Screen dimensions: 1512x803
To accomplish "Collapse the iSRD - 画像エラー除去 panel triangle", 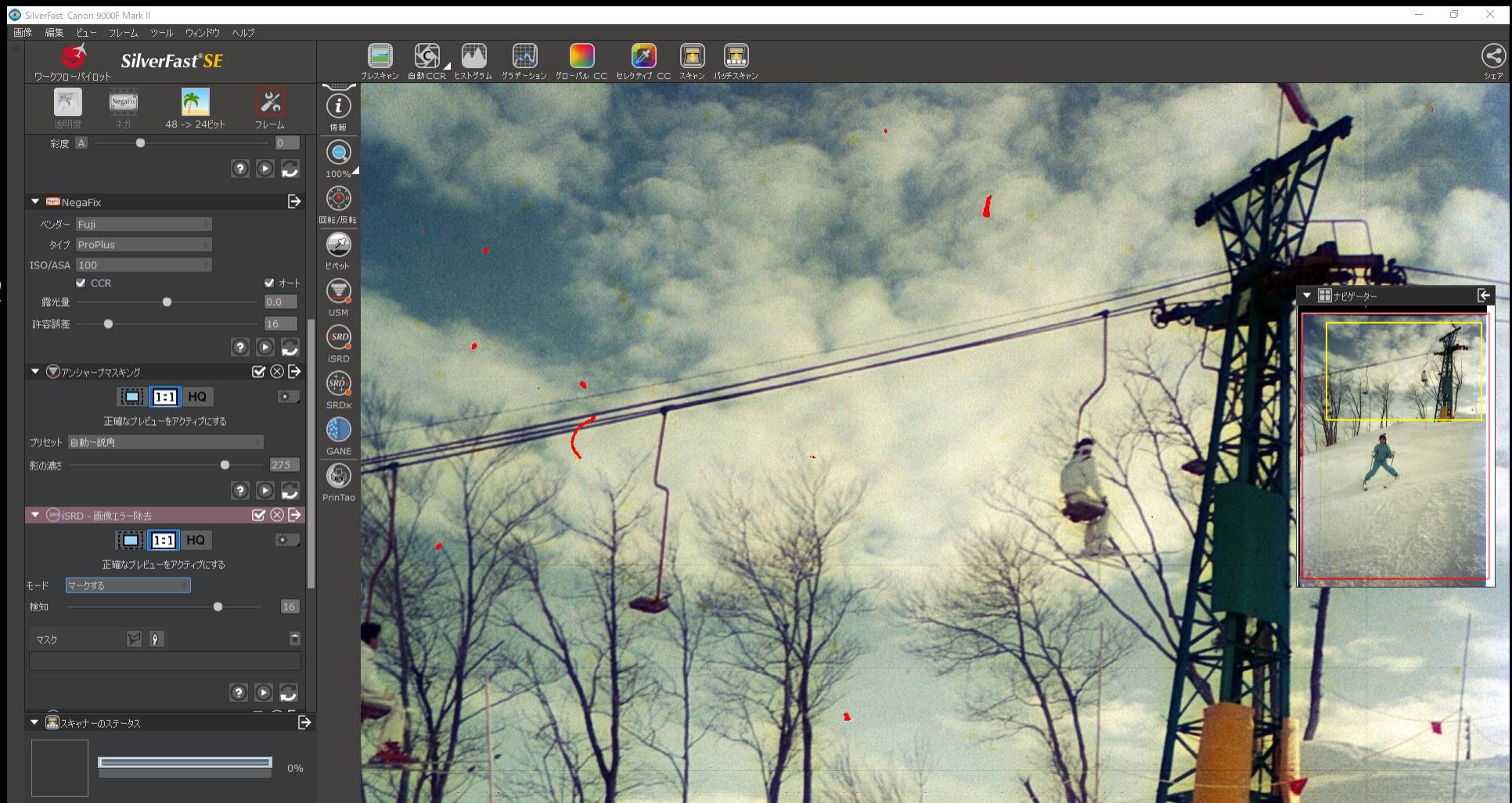I will 35,515.
